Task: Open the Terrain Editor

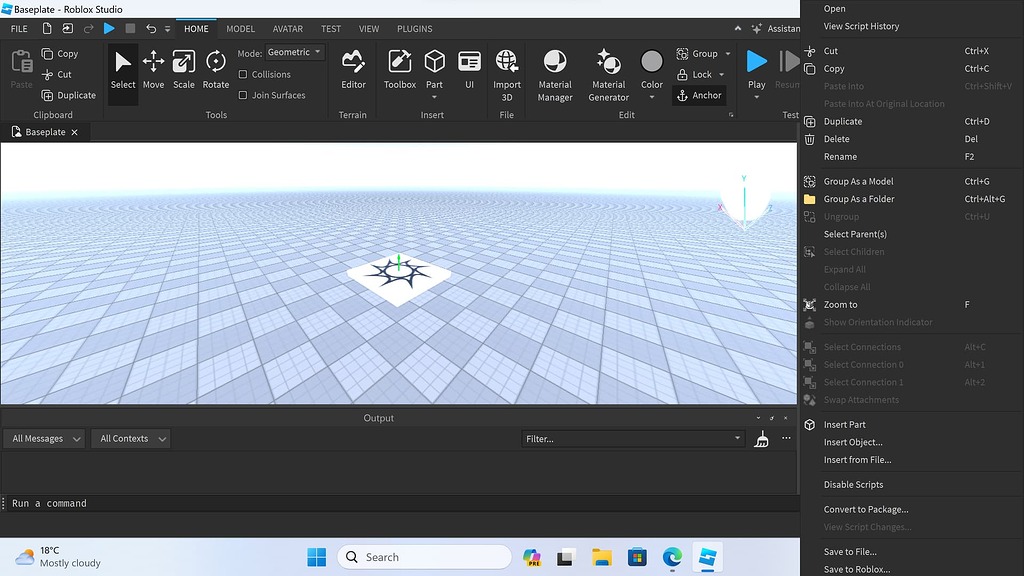Action: (353, 70)
